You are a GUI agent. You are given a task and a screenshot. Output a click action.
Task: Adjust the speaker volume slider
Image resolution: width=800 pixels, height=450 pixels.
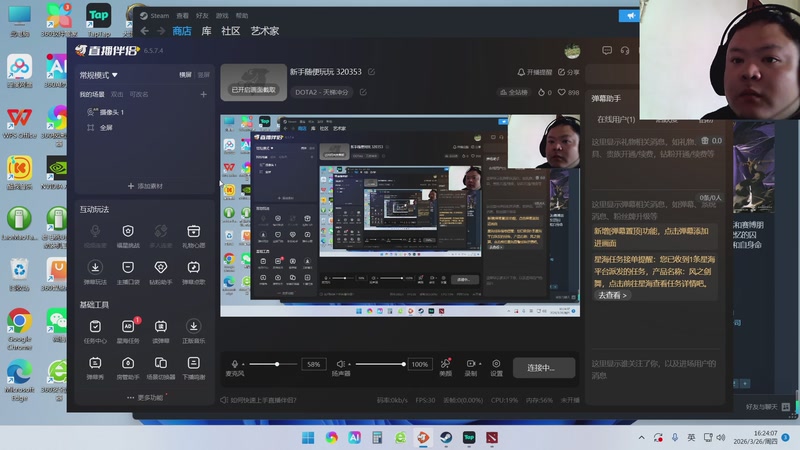click(380, 364)
